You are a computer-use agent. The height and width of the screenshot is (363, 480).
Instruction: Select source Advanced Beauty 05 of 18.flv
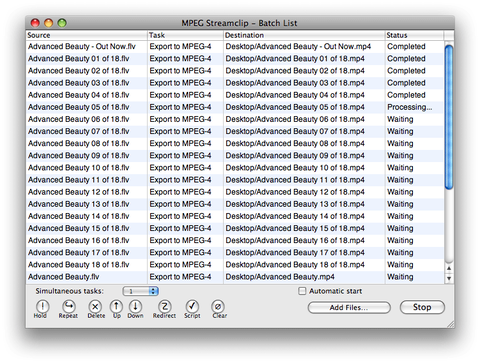pyautogui.click(x=79, y=107)
